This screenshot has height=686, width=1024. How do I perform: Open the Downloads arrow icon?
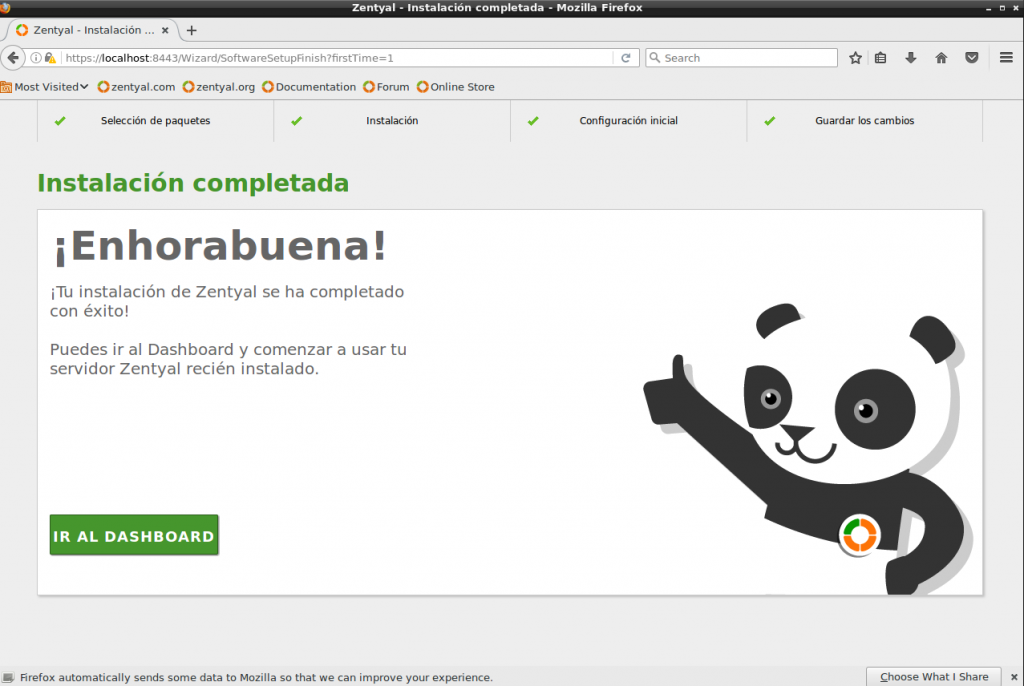pos(910,58)
